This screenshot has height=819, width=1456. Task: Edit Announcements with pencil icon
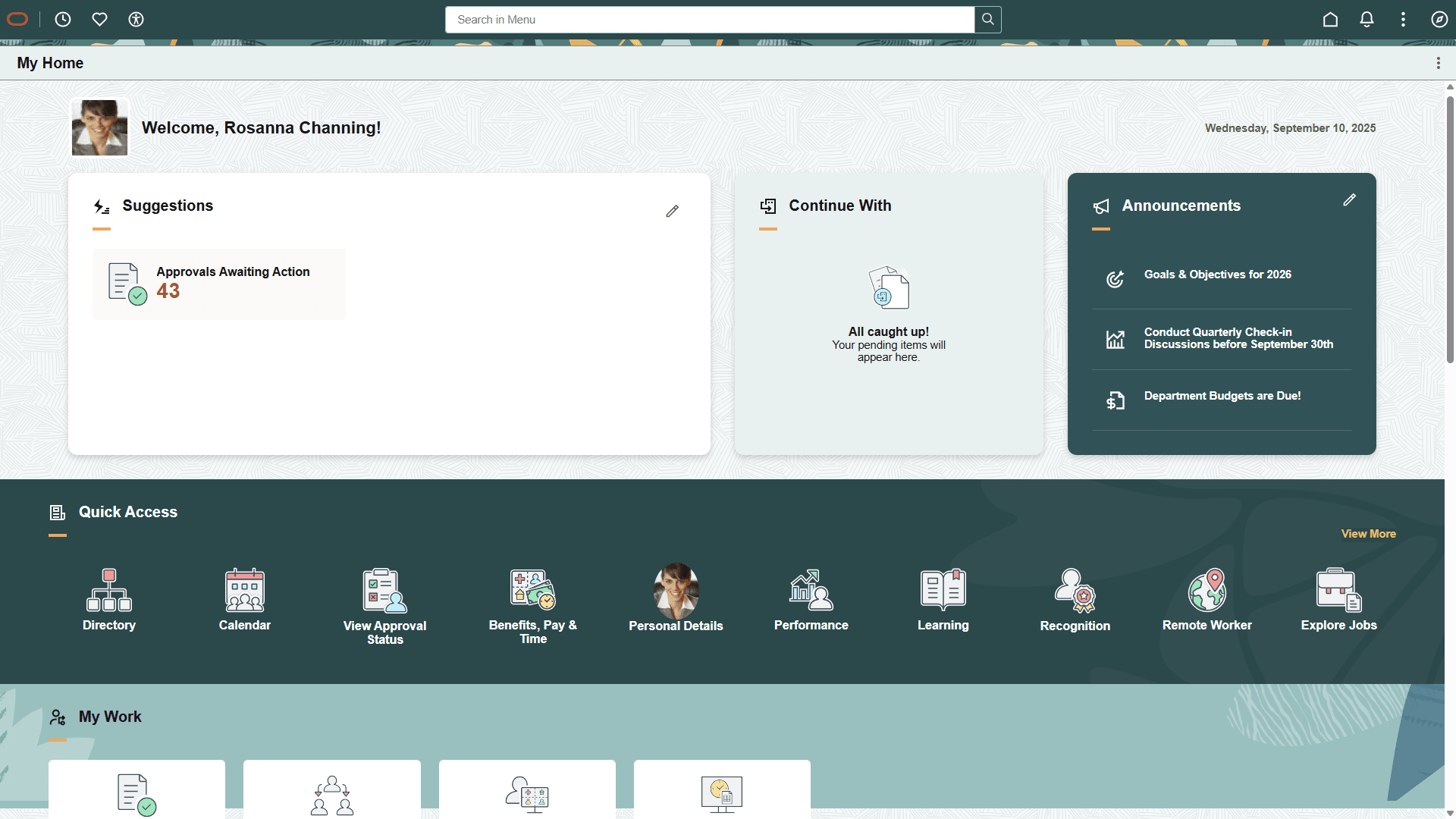point(1349,200)
